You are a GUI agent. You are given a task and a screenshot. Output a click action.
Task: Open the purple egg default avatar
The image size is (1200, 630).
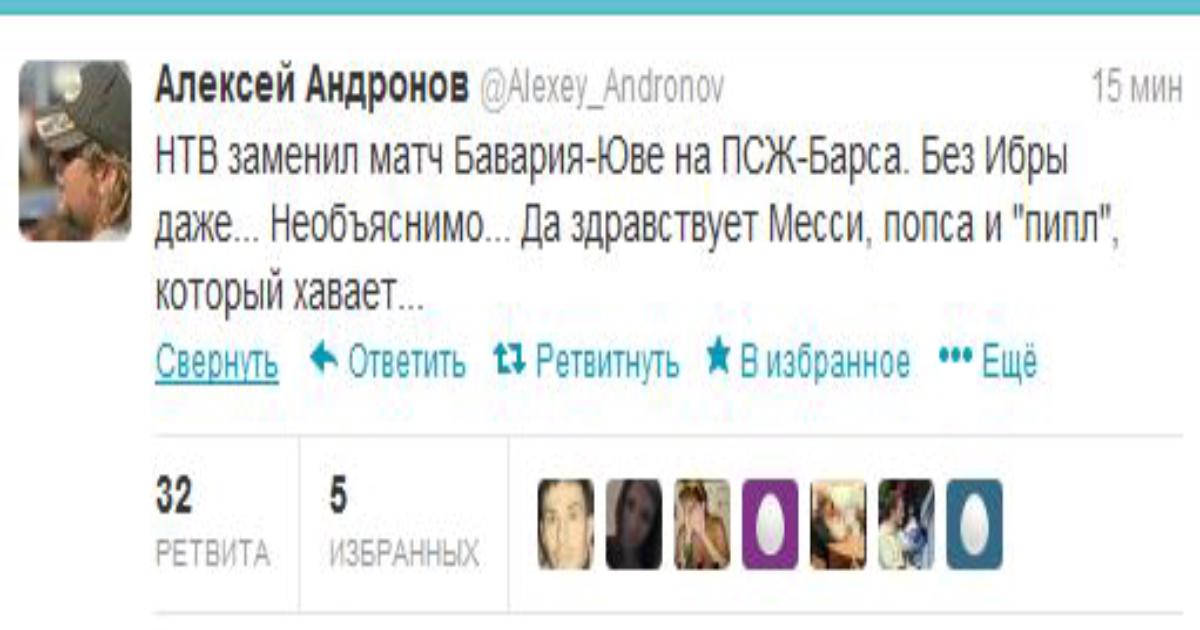click(x=770, y=523)
